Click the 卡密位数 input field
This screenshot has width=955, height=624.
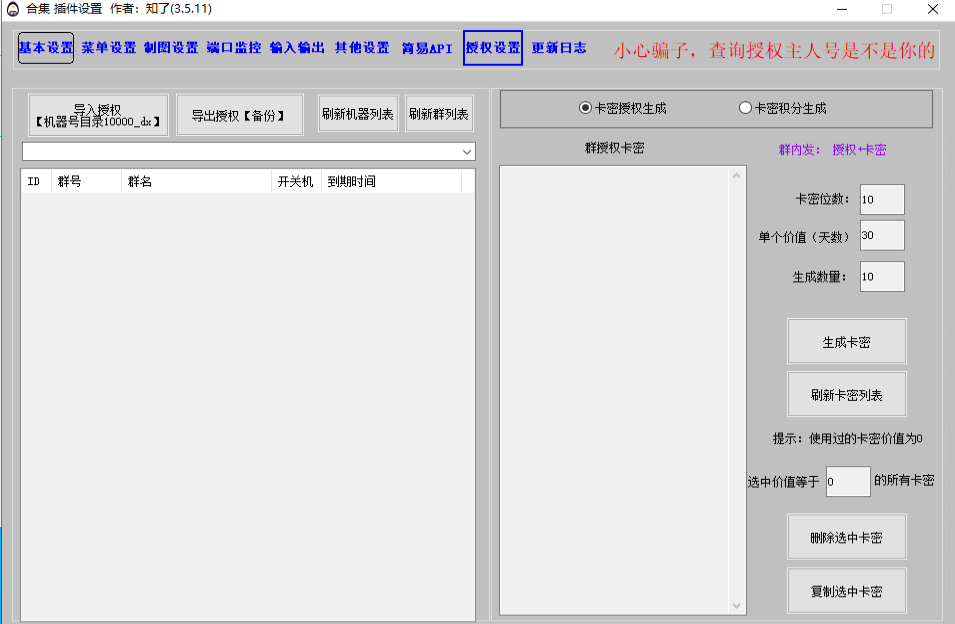[881, 199]
